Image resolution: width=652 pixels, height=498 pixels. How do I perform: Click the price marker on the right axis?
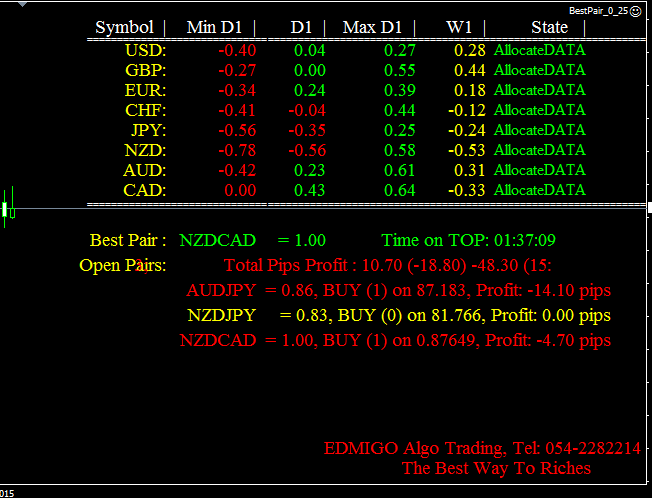[x=650, y=208]
